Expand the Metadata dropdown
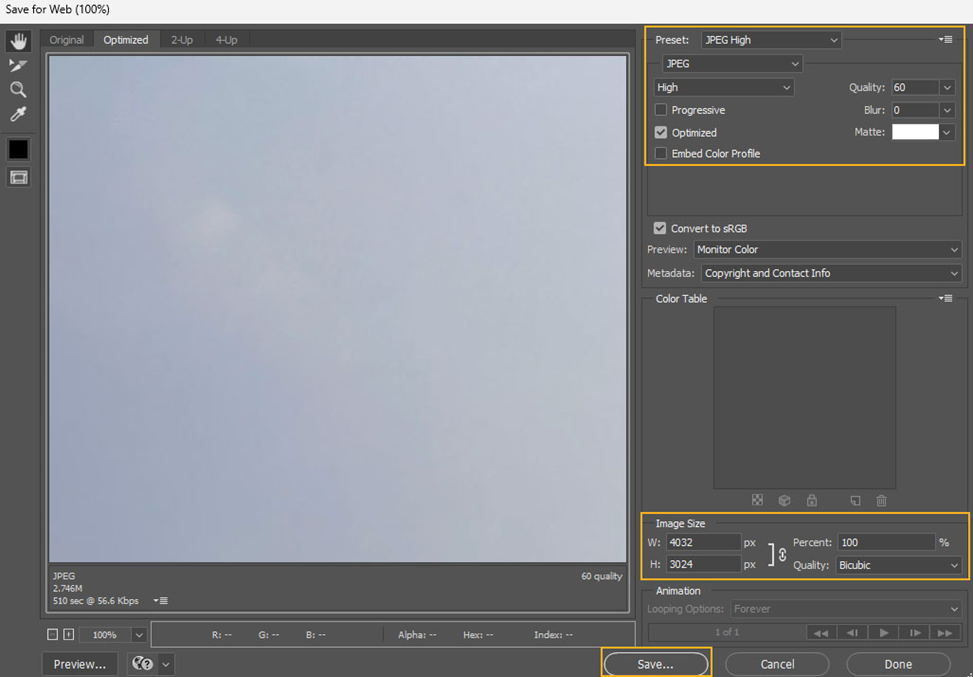The width and height of the screenshot is (973, 677). coord(830,273)
